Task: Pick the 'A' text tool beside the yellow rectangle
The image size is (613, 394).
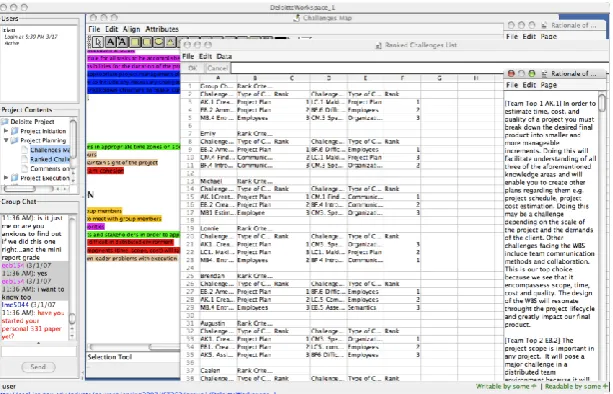Action: pos(122,41)
